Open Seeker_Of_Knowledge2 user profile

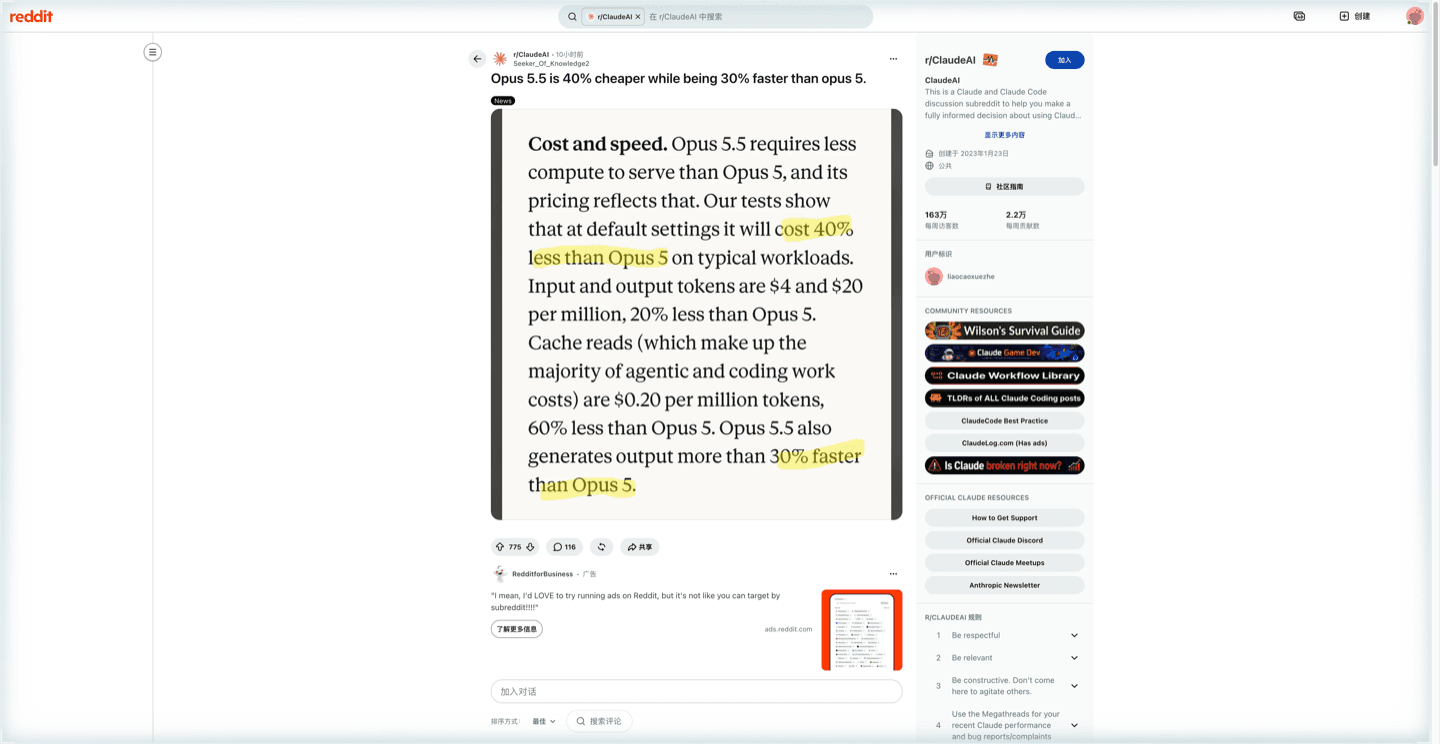[551, 63]
